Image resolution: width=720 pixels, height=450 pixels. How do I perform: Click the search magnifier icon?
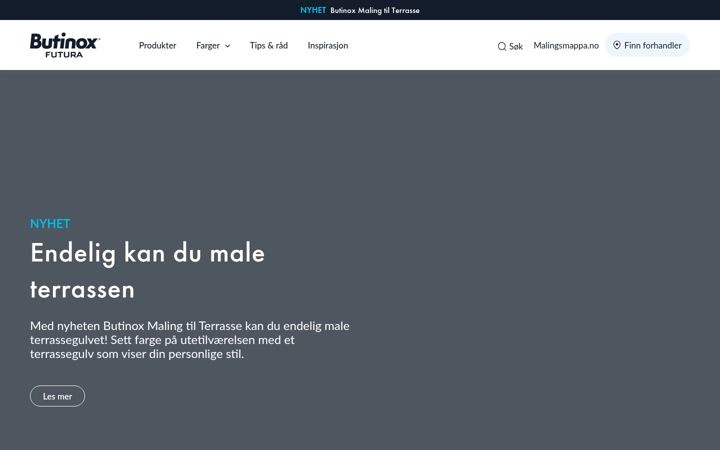pos(502,46)
